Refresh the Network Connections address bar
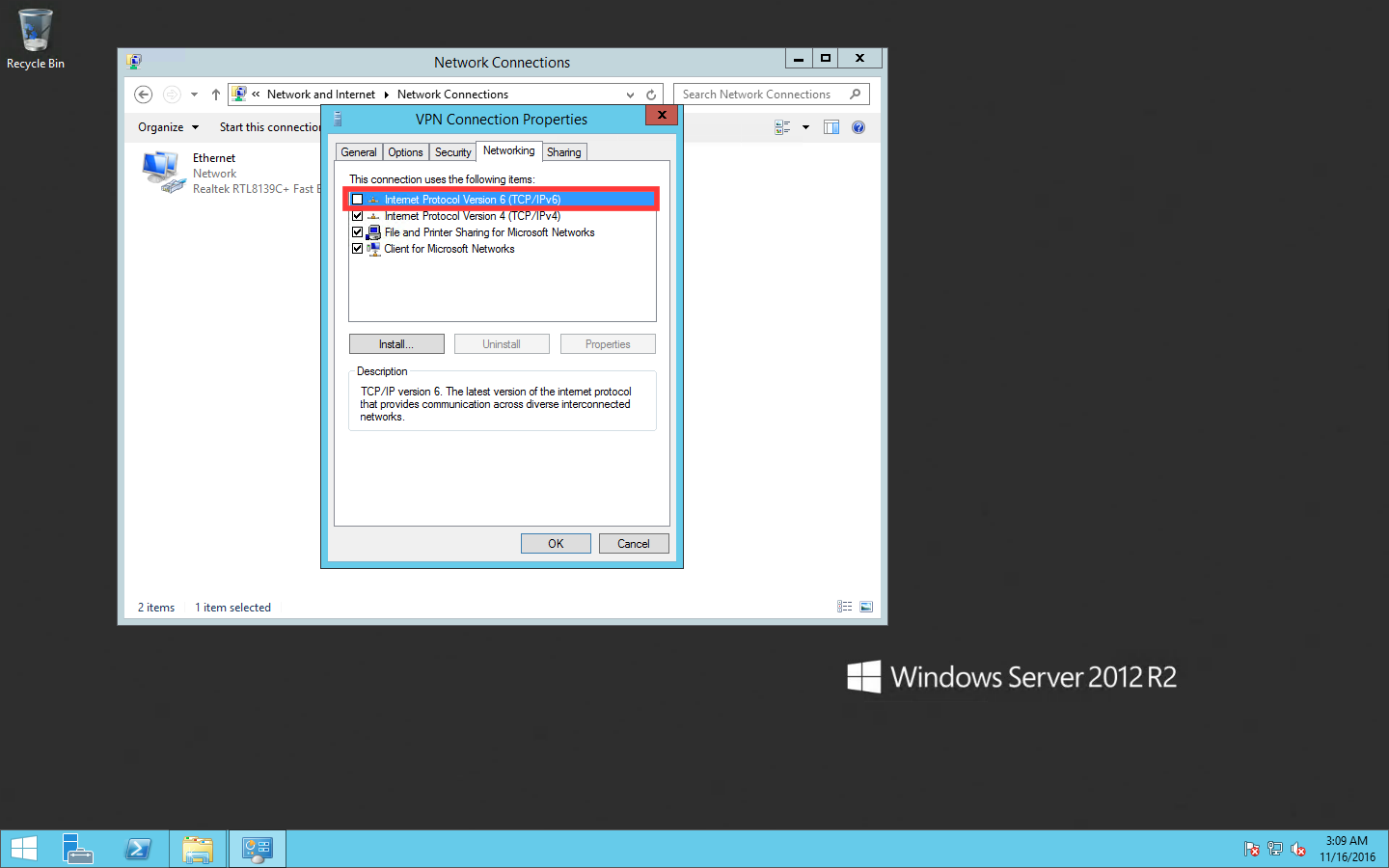This screenshot has height=868, width=1389. 651,95
